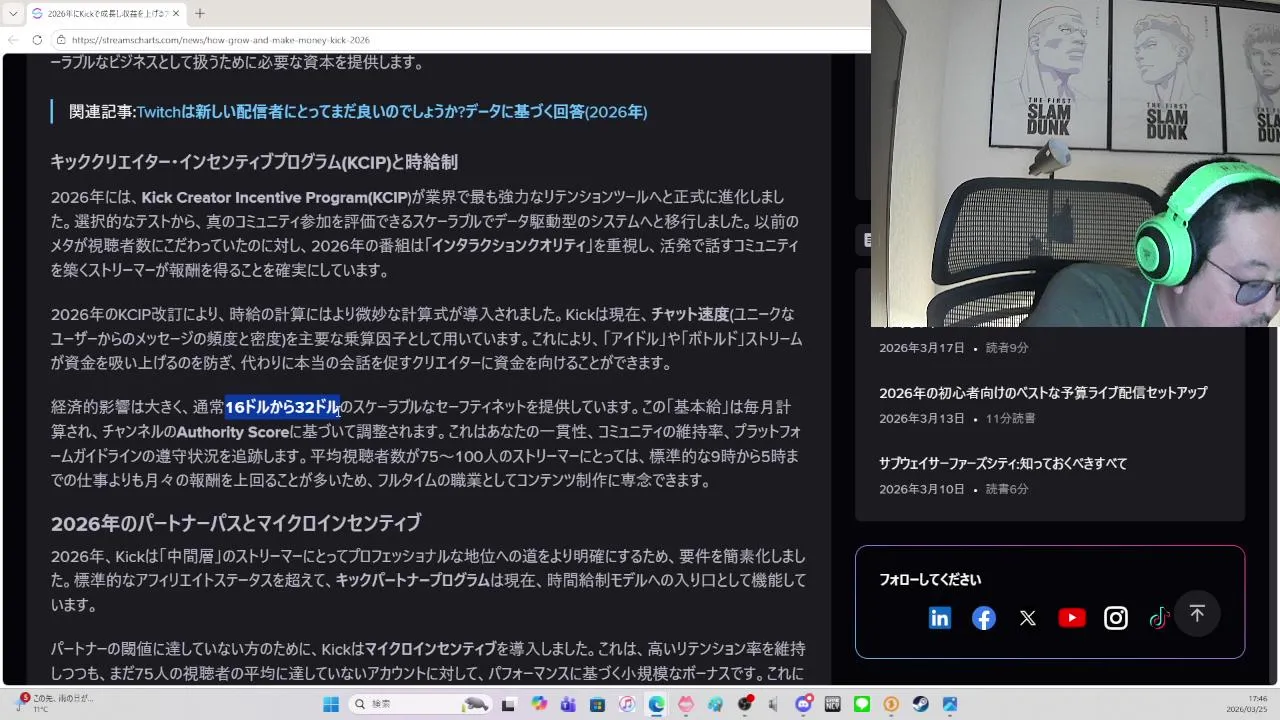The image size is (1280, 720).
Task: View site information lock icon in address bar
Action: click(61, 40)
